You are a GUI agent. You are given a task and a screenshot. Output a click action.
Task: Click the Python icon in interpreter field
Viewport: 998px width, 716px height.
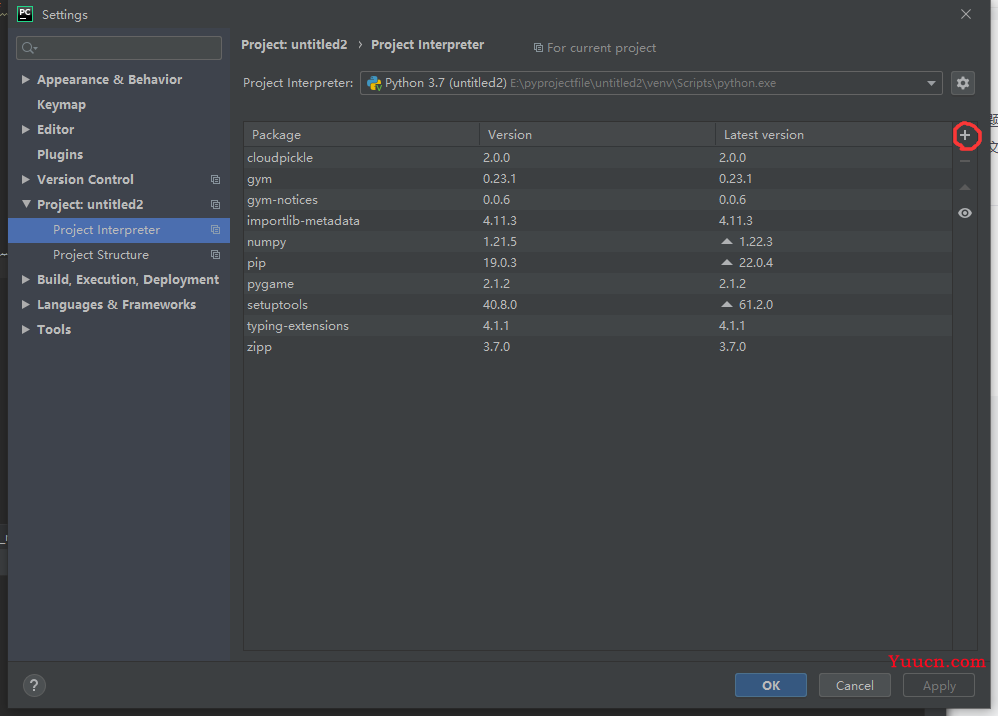tap(374, 83)
